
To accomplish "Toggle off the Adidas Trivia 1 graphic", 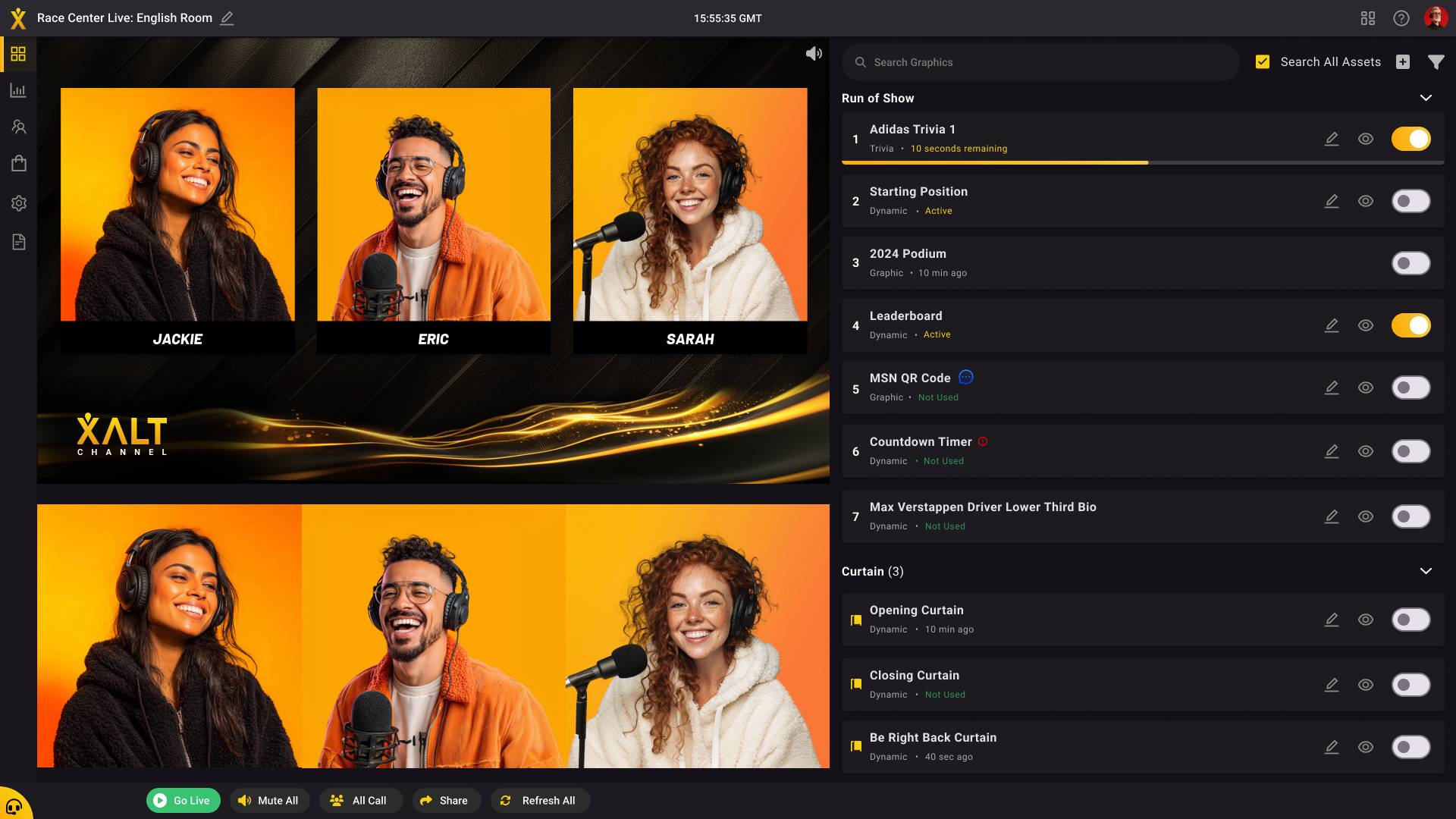I will 1410,139.
